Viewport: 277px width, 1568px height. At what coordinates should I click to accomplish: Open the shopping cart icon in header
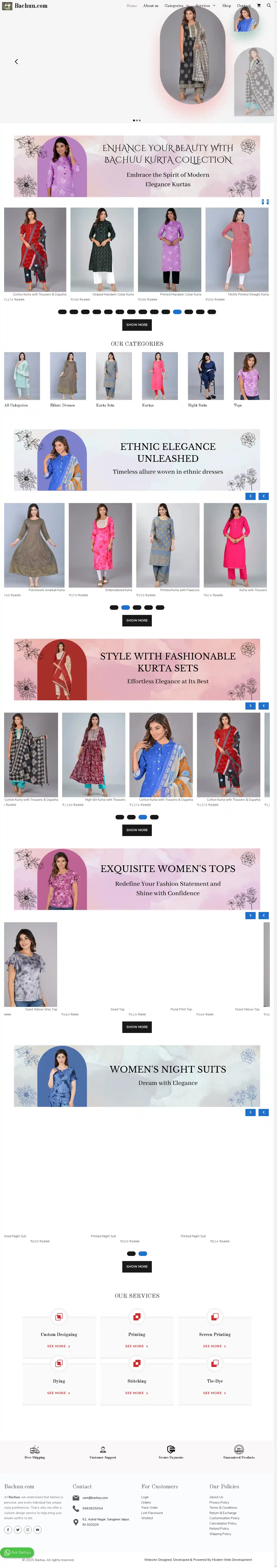(x=259, y=6)
